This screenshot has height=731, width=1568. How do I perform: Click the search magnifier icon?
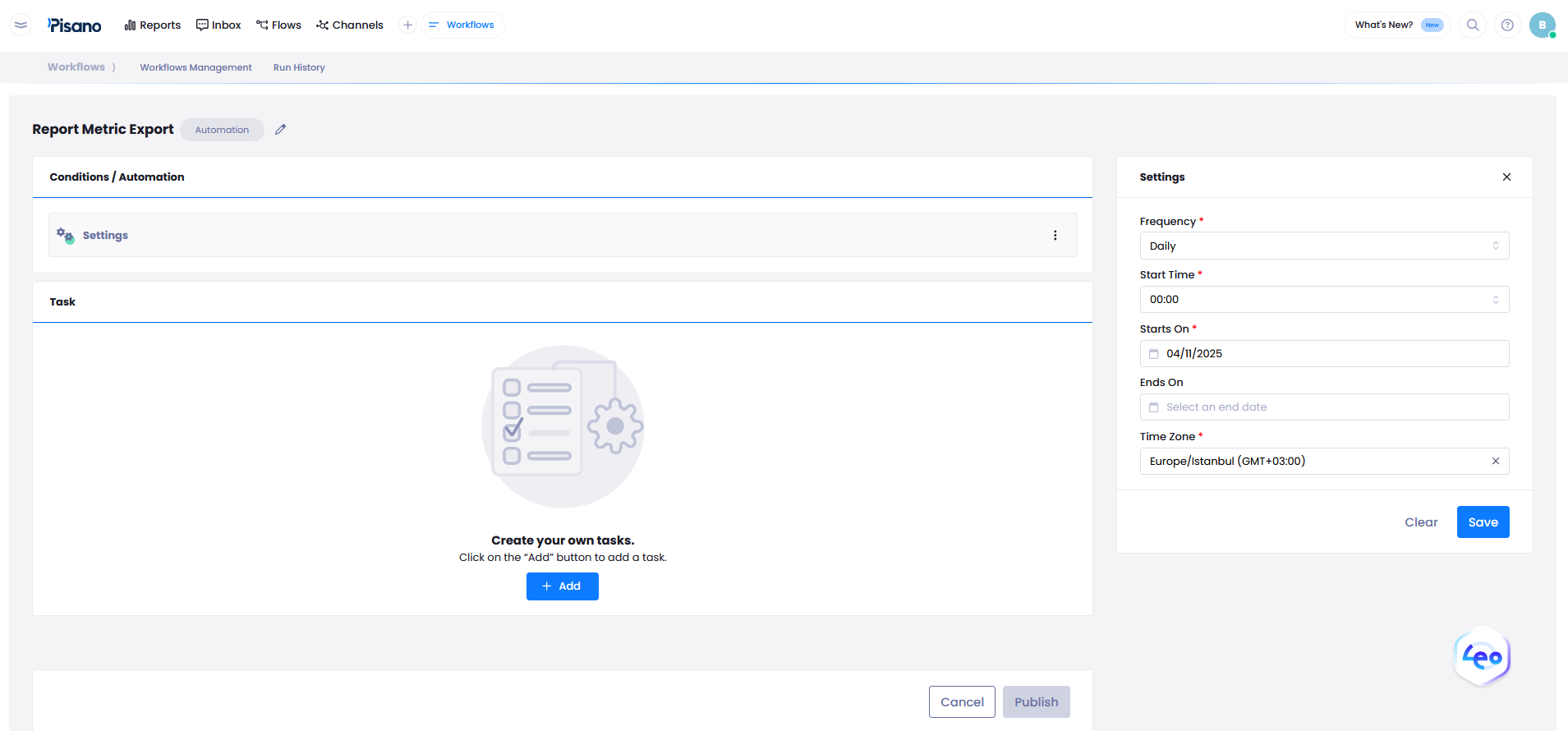pyautogui.click(x=1473, y=25)
